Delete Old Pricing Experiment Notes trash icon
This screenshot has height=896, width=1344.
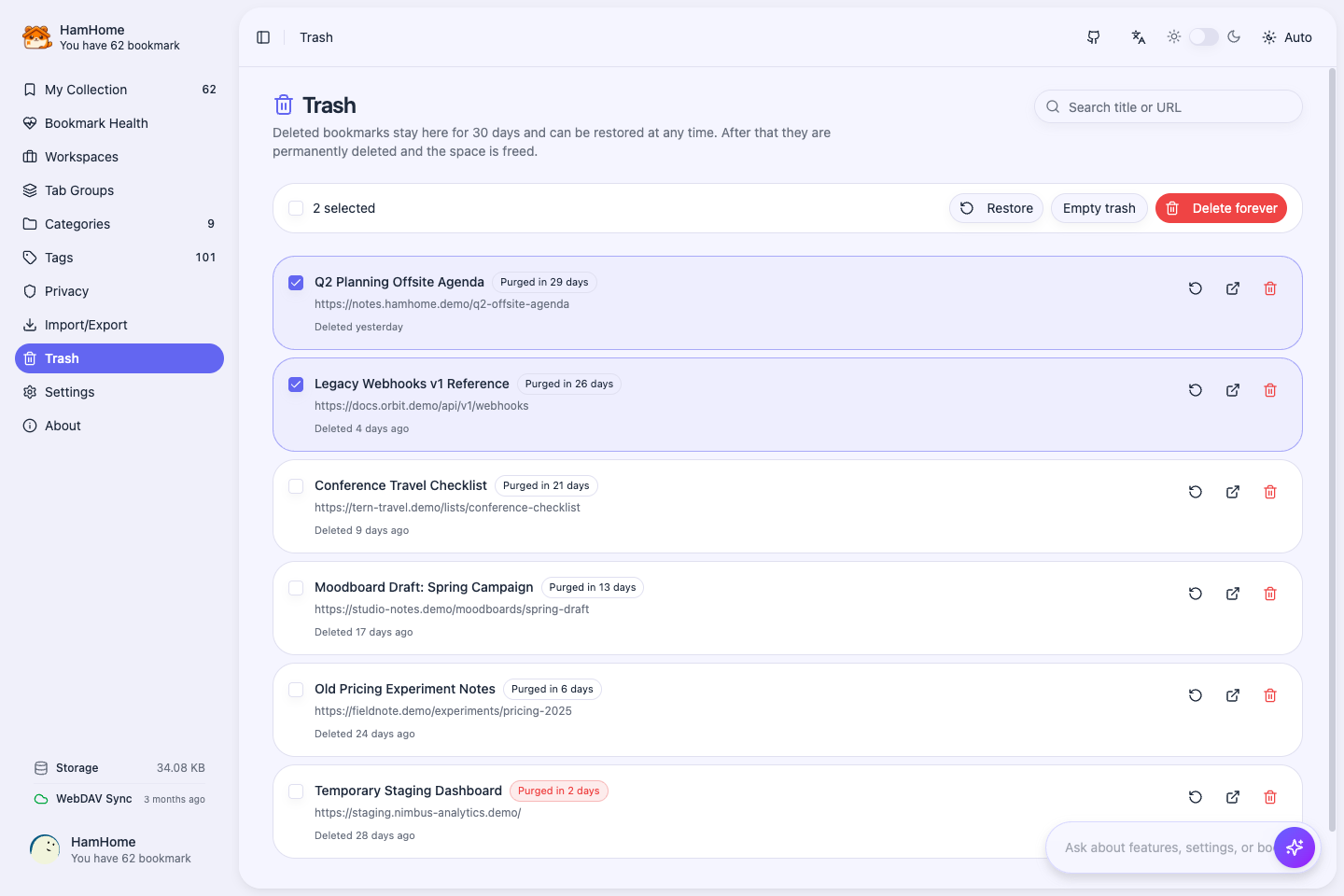click(x=1270, y=695)
